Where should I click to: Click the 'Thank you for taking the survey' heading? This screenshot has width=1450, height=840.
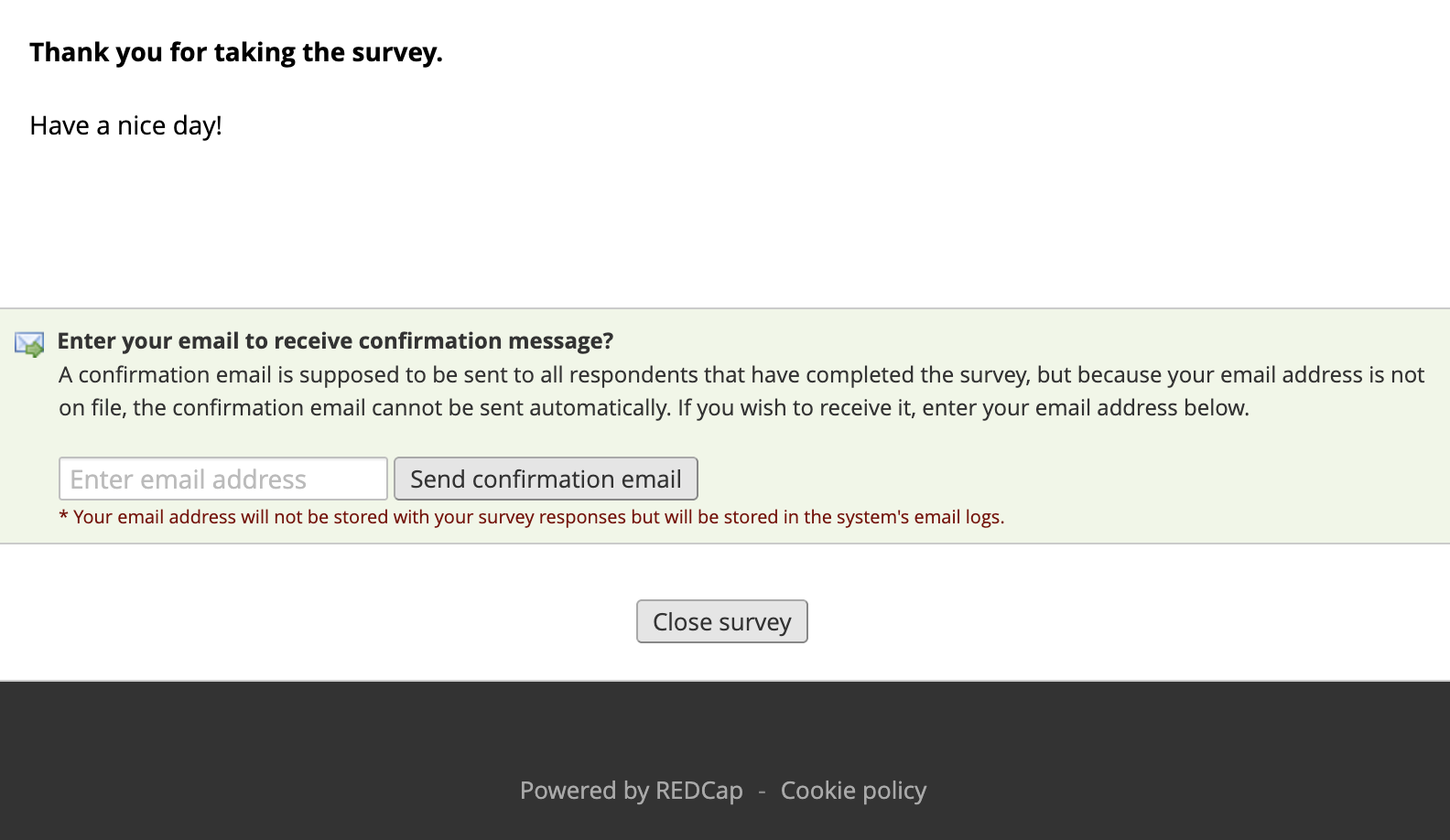tap(236, 52)
